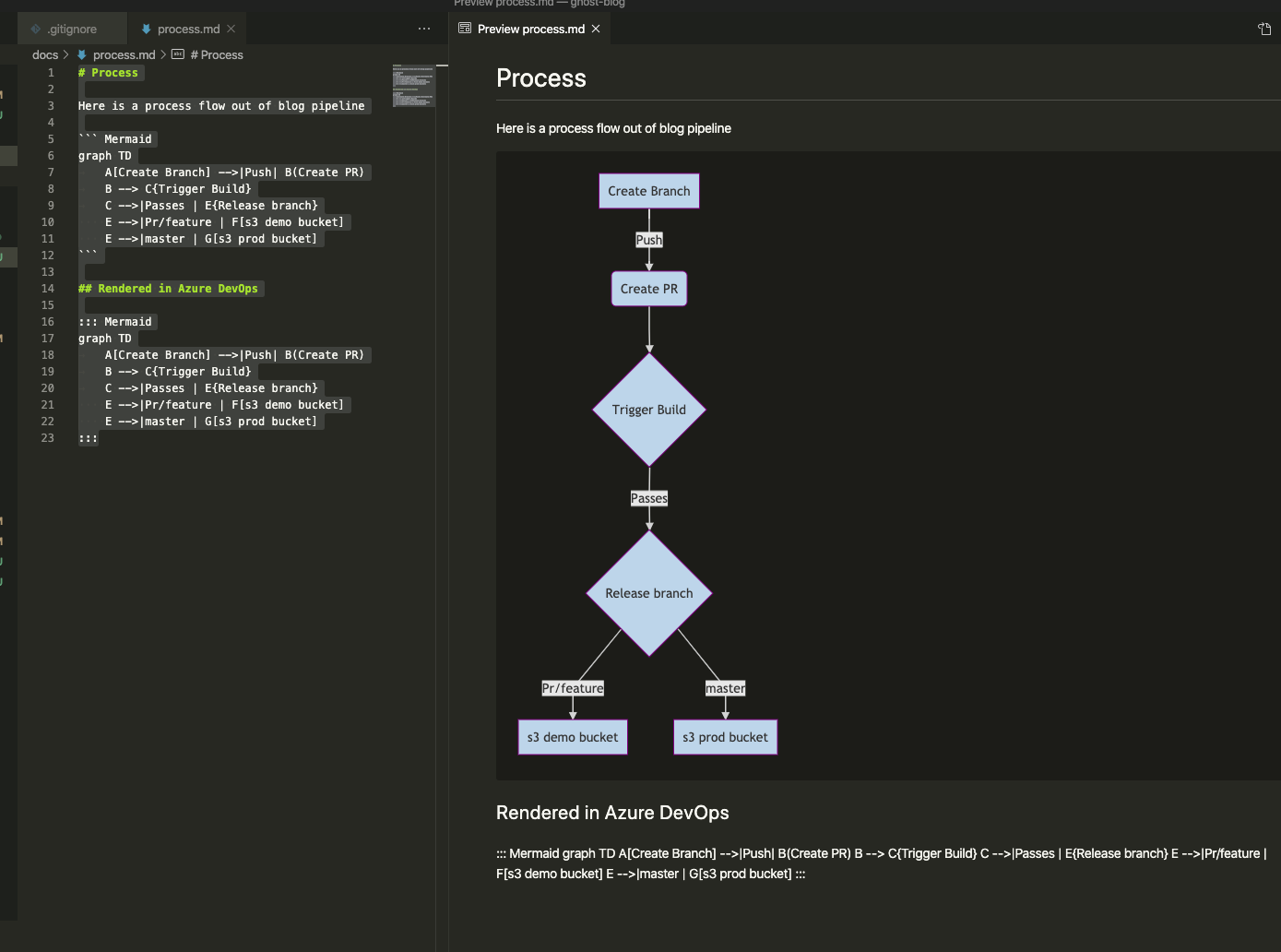Click the preview icon on Preview process.md tab
The image size is (1281, 952).
[463, 29]
